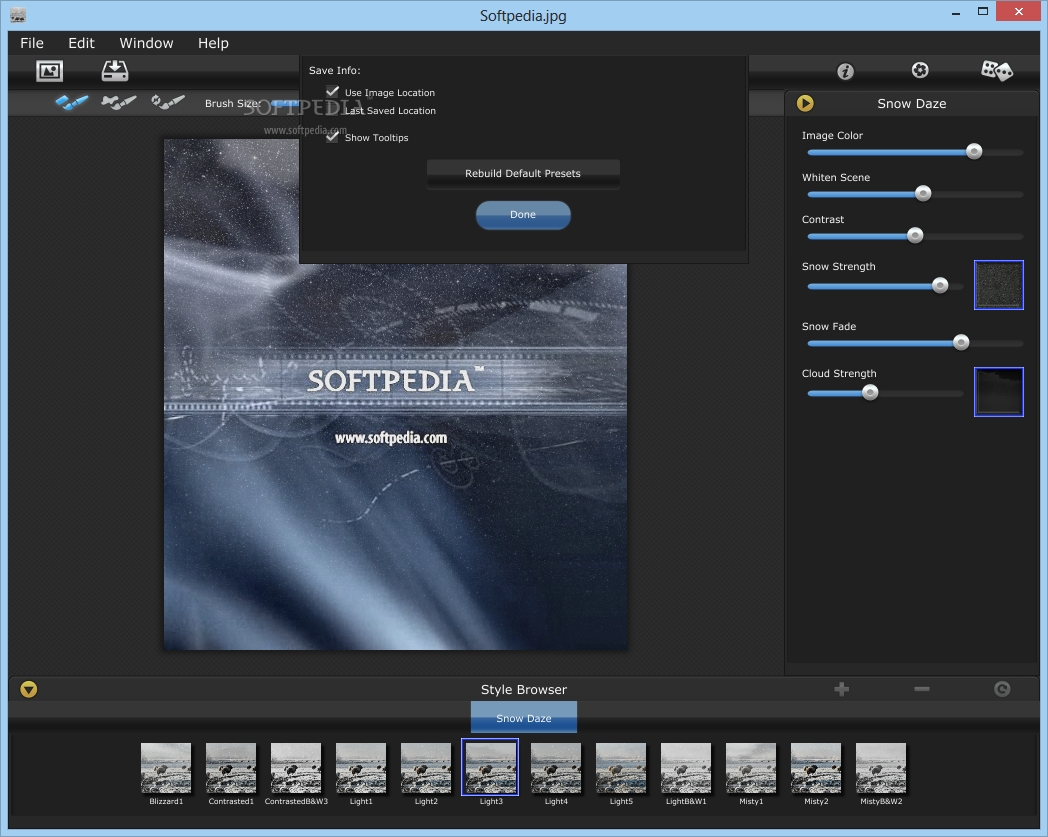Viewport: 1048px width, 837px height.
Task: Click the Whiten Scene slider handle
Action: pyautogui.click(x=923, y=194)
